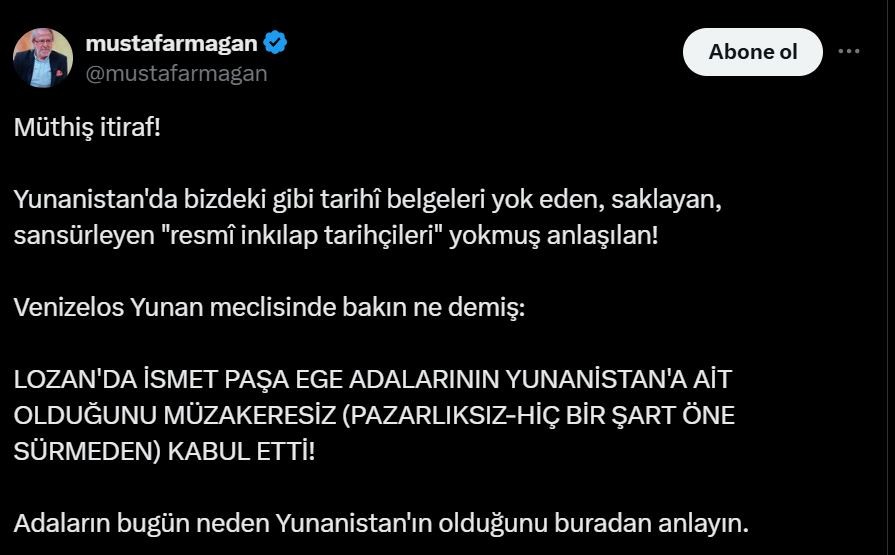This screenshot has height=555, width=895.
Task: Click the gray @mustafarmagan handle
Action: (x=176, y=74)
